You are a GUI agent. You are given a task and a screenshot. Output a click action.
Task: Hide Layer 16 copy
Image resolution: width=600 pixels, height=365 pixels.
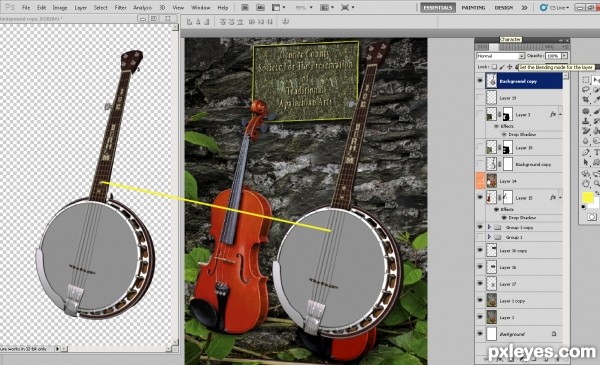click(480, 251)
